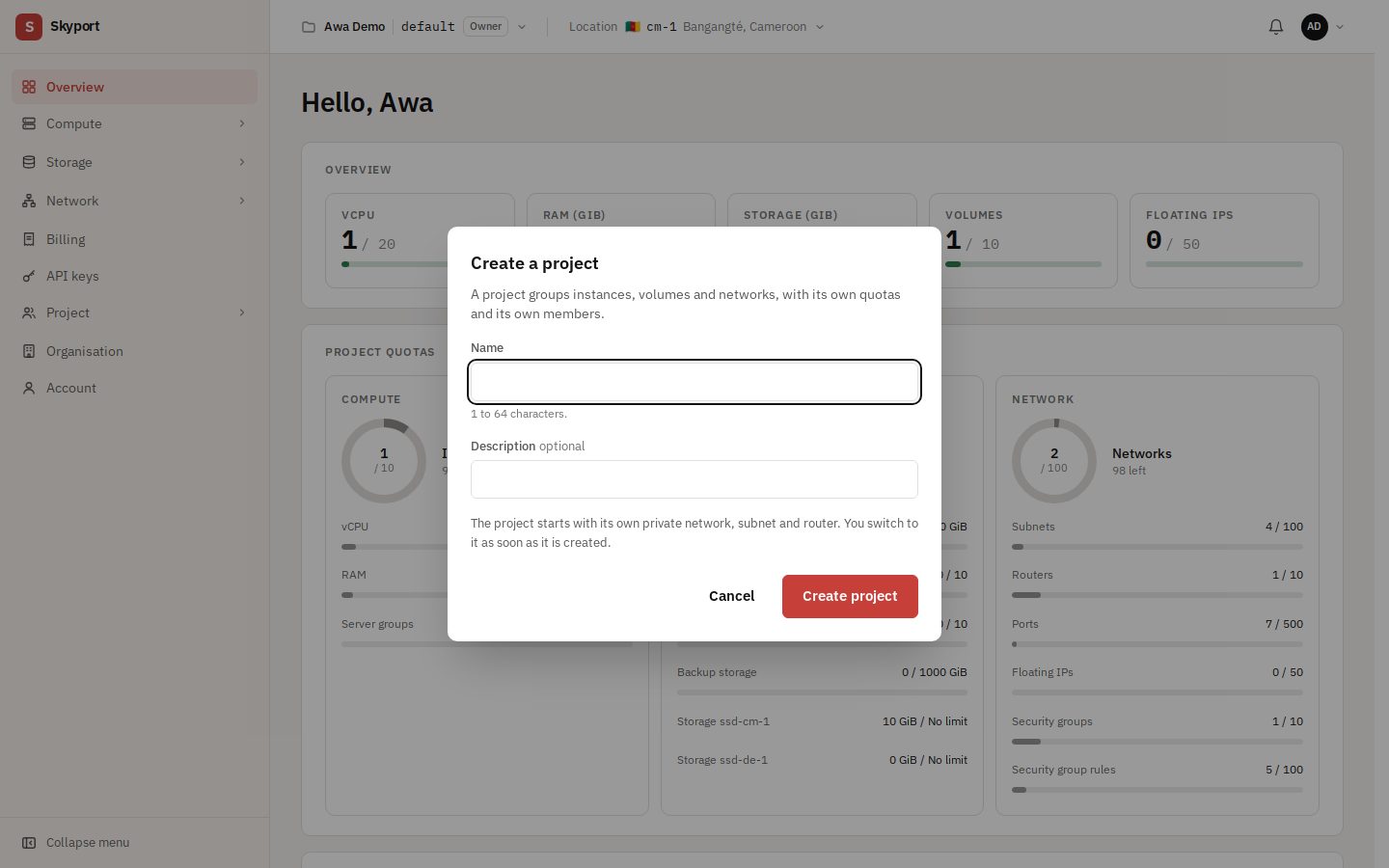Open the project switcher dropdown chevron

pyautogui.click(x=522, y=27)
